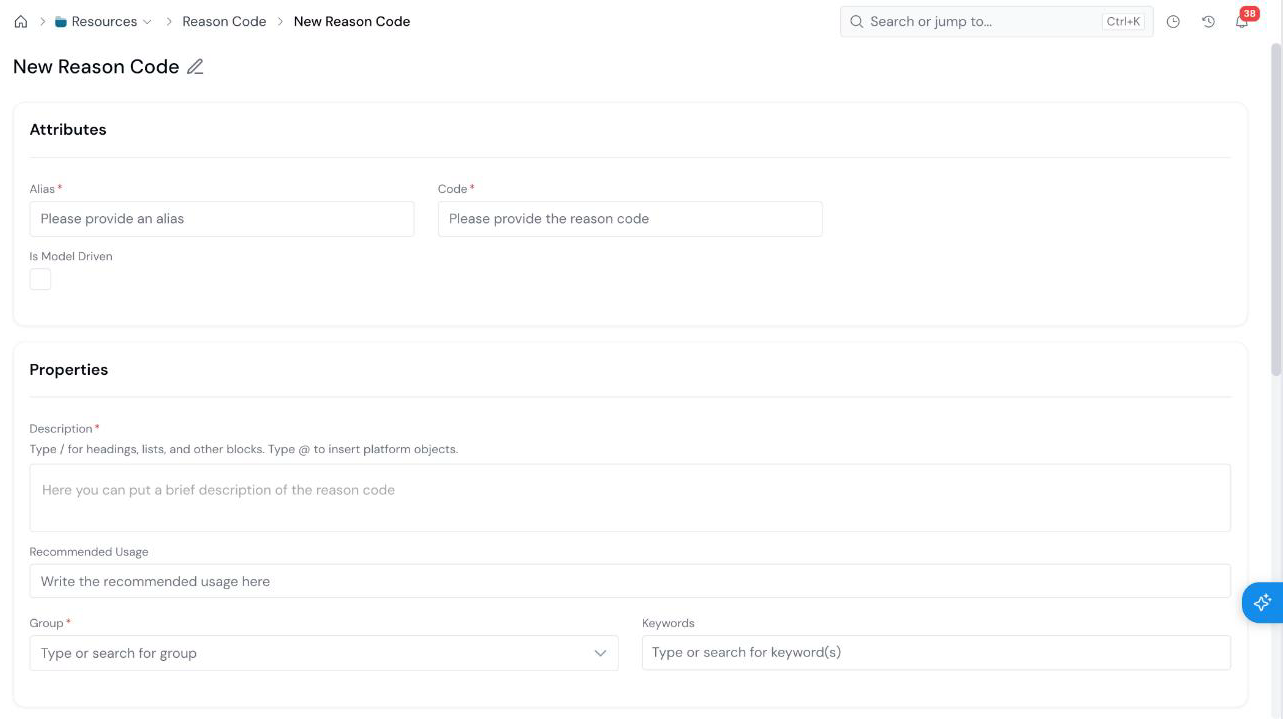The image size is (1283, 719).
Task: Open the history icon in the header
Action: pyautogui.click(x=1208, y=21)
